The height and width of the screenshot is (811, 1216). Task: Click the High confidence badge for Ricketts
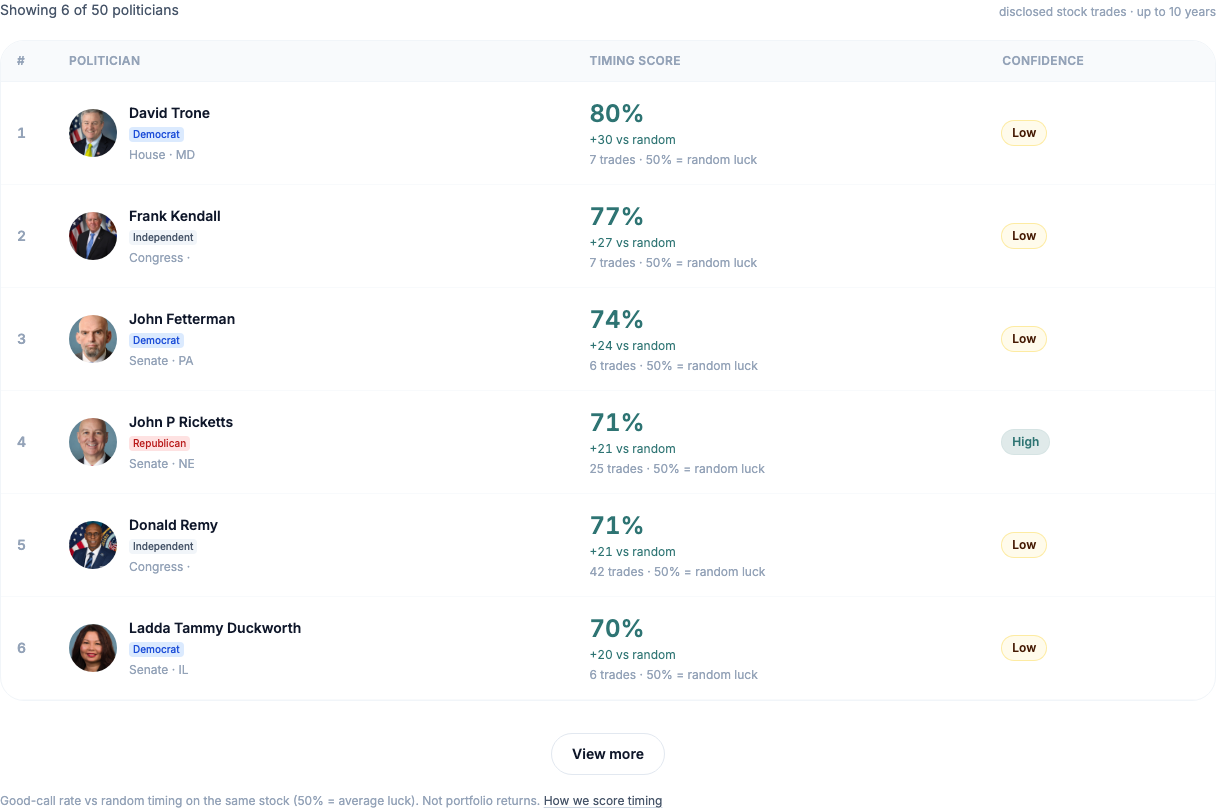point(1025,442)
